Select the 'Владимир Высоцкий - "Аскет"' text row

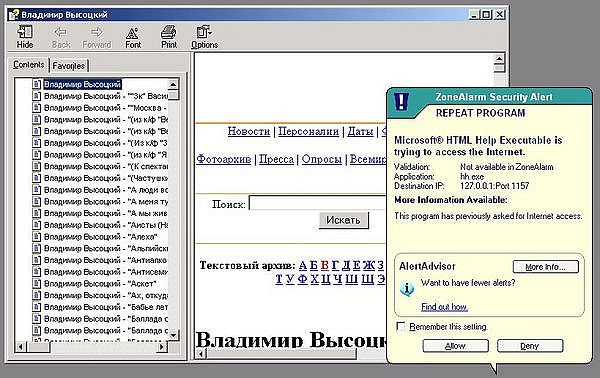pyautogui.click(x=100, y=284)
